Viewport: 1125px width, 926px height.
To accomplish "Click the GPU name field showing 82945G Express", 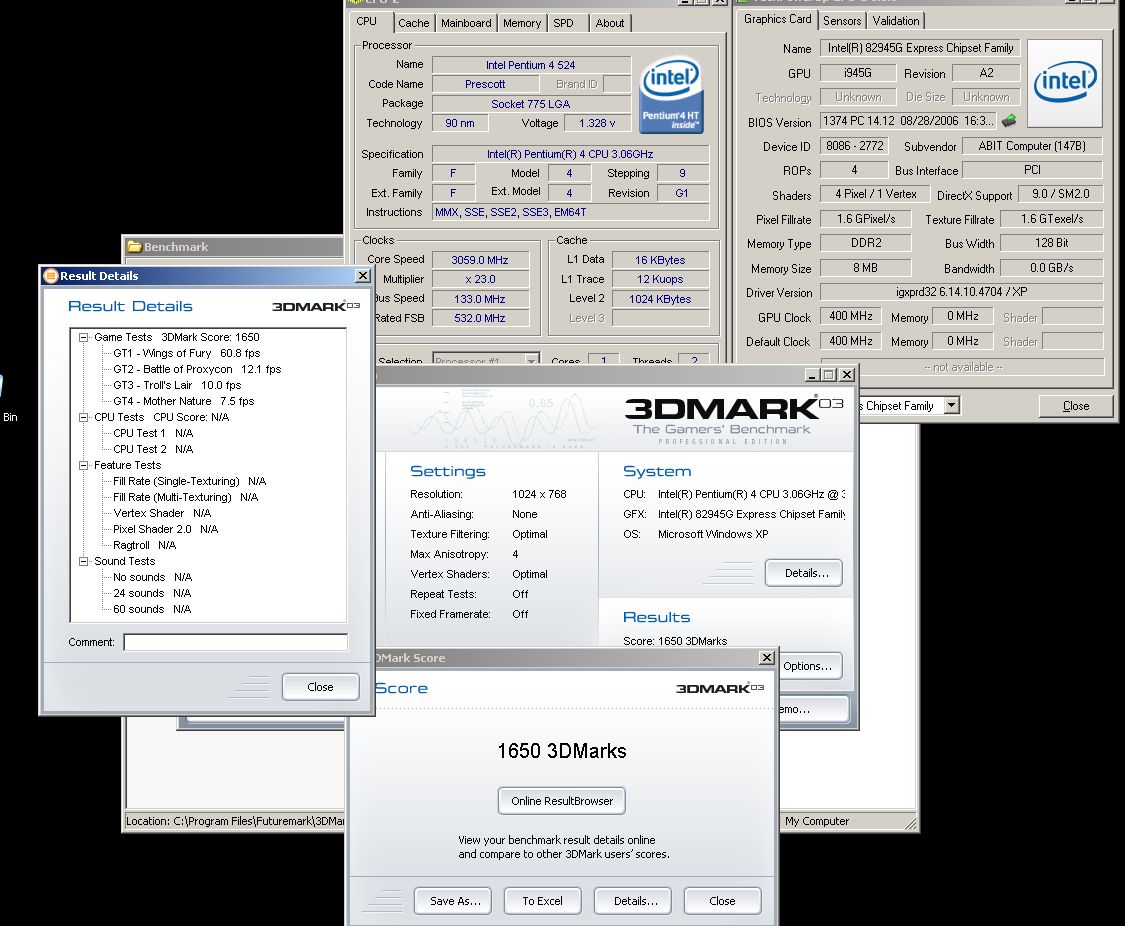I will pos(921,48).
